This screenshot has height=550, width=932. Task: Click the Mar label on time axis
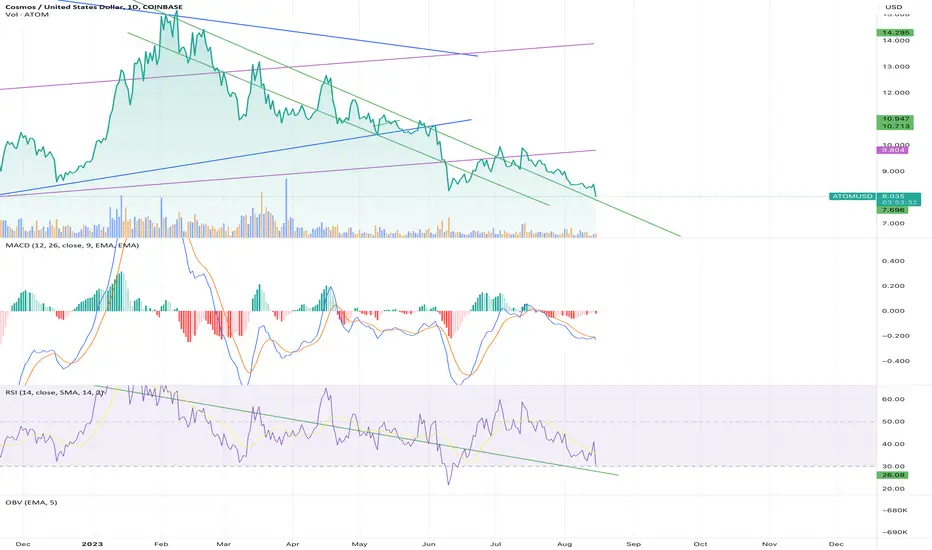point(223,544)
